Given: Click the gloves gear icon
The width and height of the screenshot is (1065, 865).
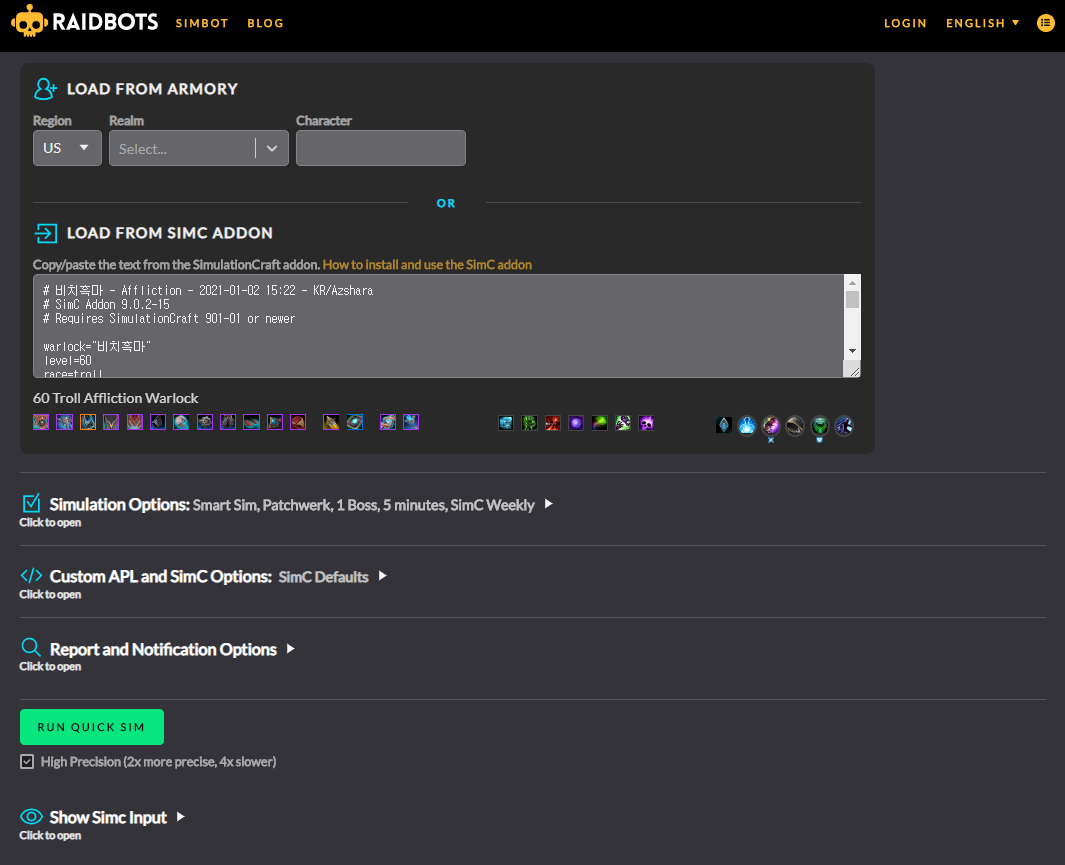Looking at the screenshot, I should point(181,422).
